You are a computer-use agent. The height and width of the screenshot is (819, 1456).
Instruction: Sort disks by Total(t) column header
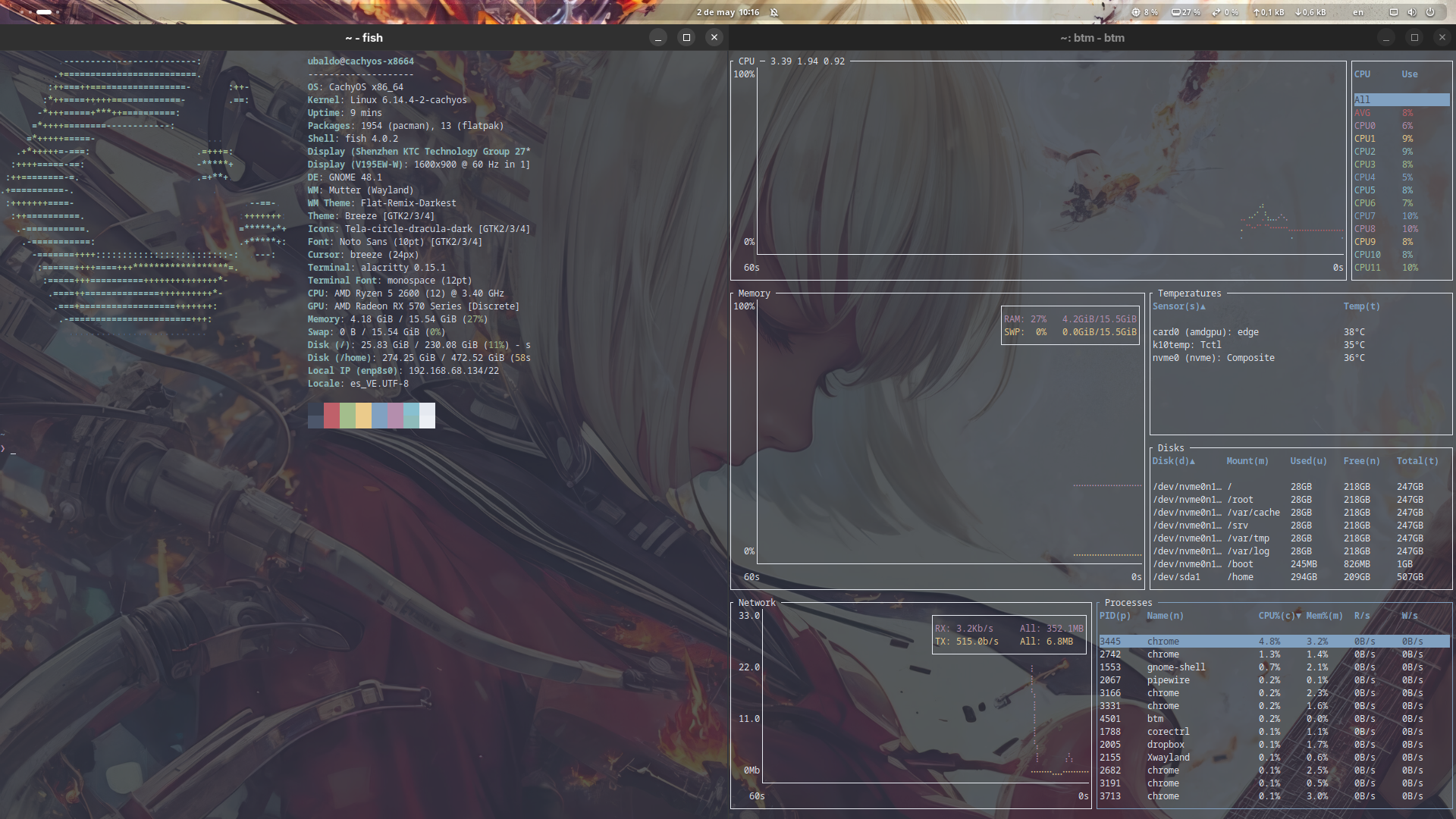coord(1417,461)
